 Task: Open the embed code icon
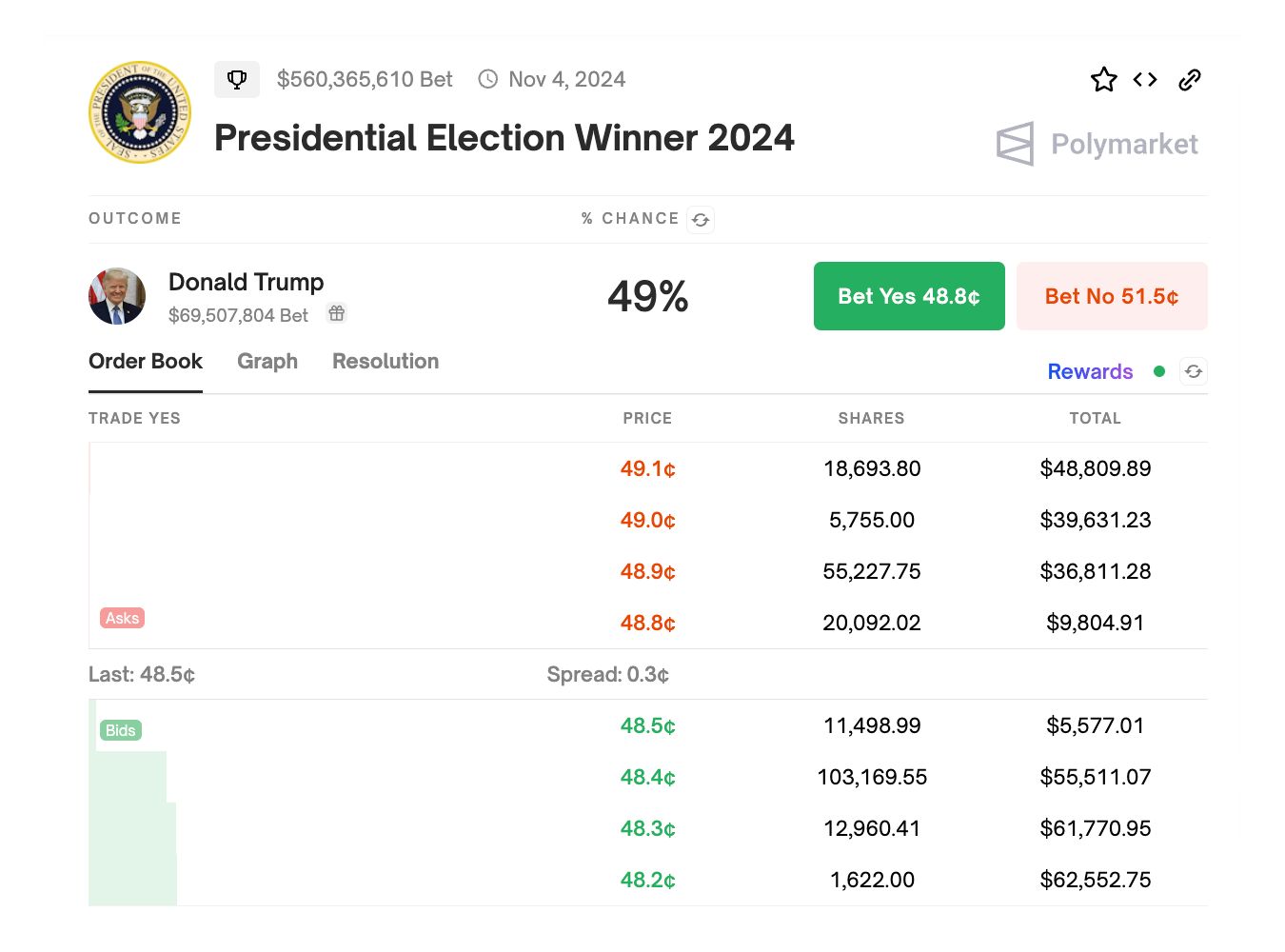coord(1145,80)
